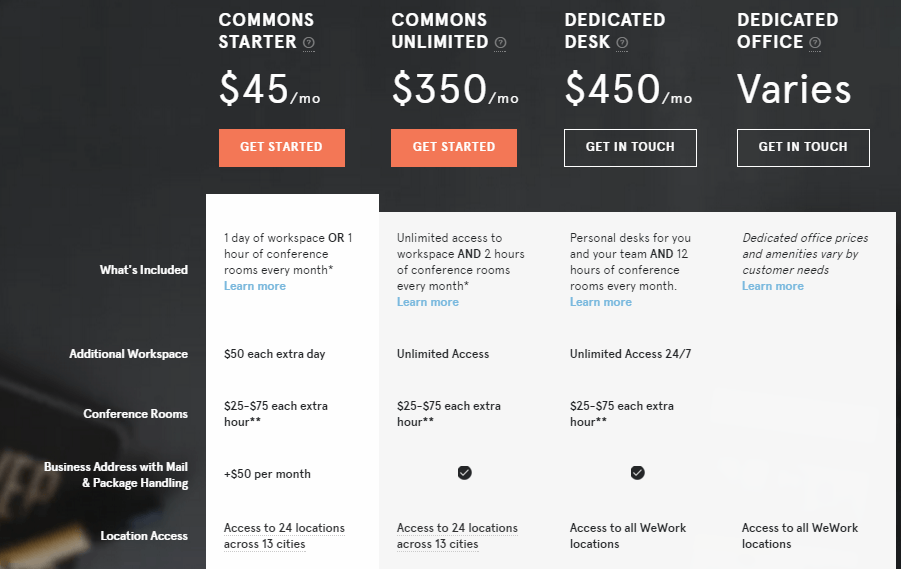Select the Dedicated Office plan heading

[787, 31]
